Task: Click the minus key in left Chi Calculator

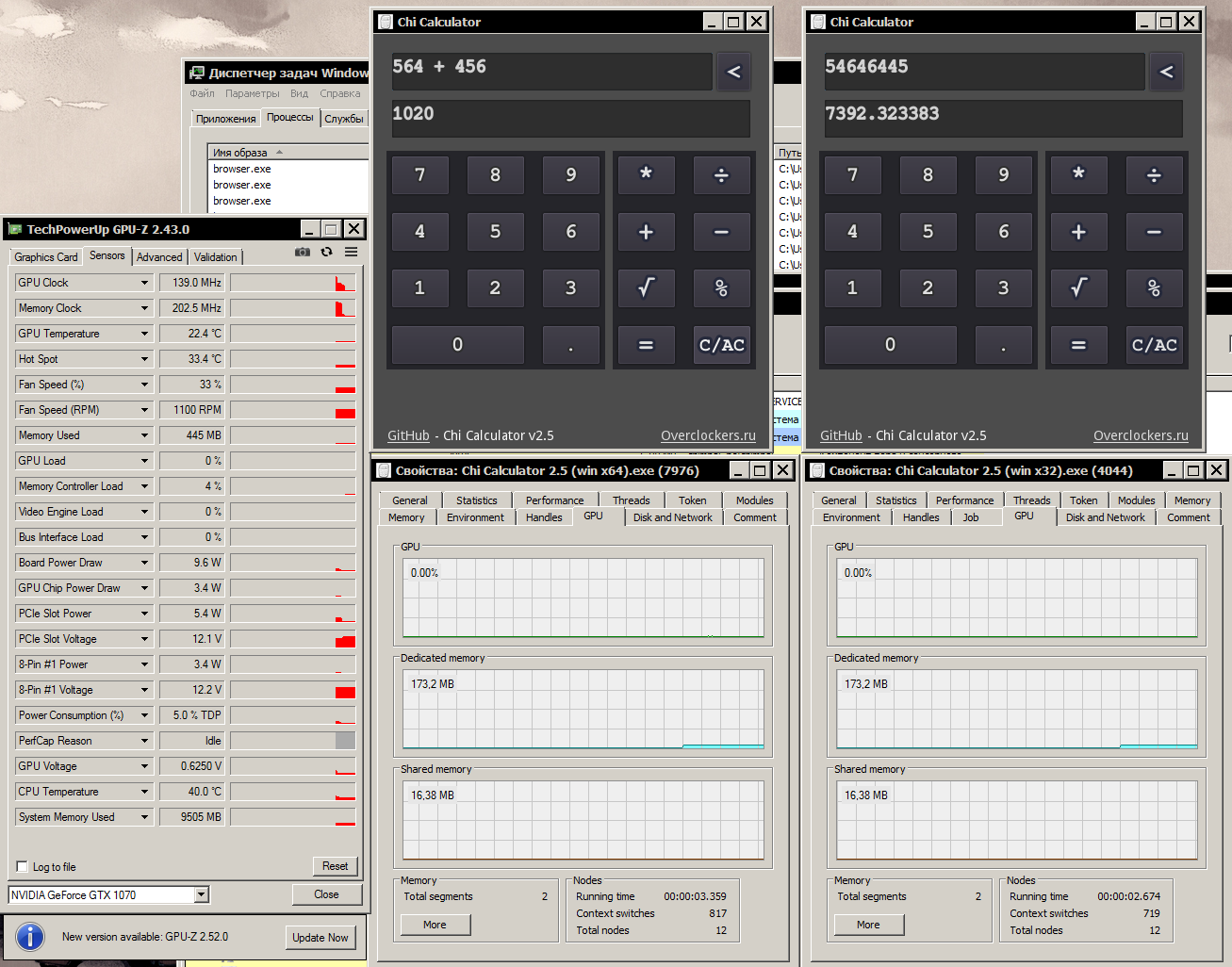Action: 721,232
